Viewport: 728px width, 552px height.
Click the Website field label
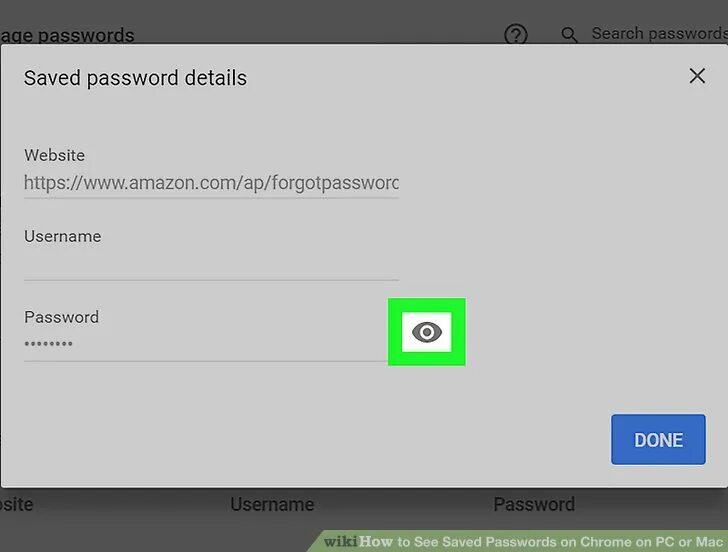pos(54,155)
